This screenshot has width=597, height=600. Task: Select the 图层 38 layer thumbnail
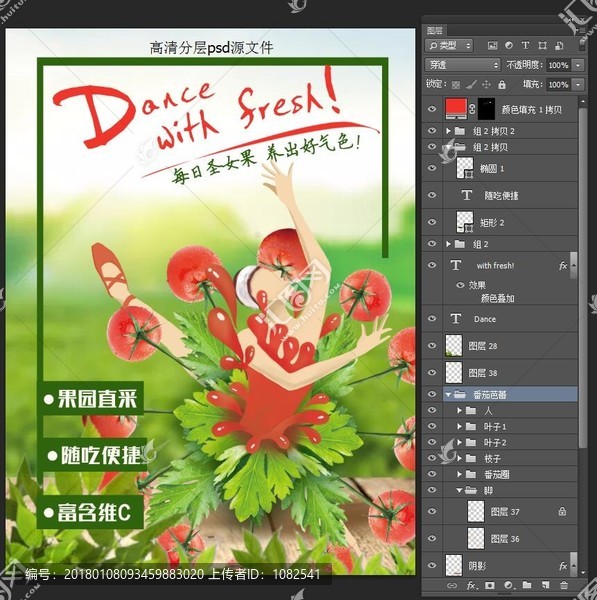click(454, 372)
